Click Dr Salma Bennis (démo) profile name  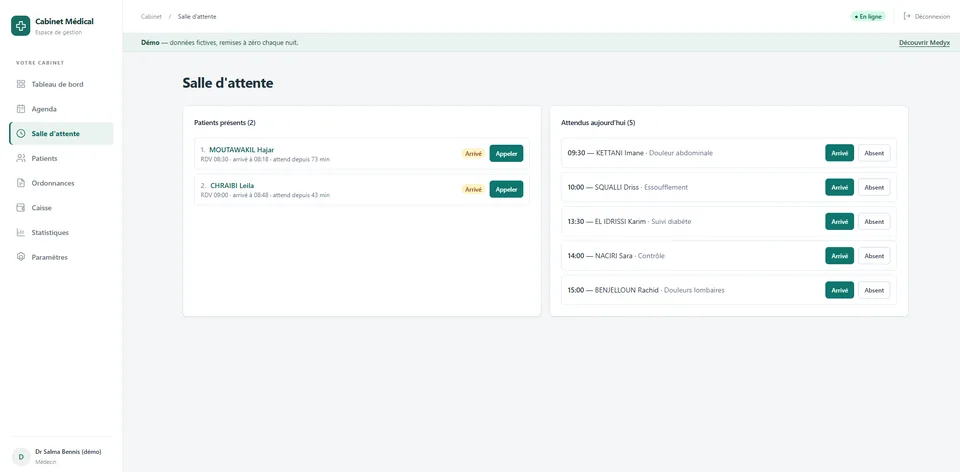coord(68,452)
